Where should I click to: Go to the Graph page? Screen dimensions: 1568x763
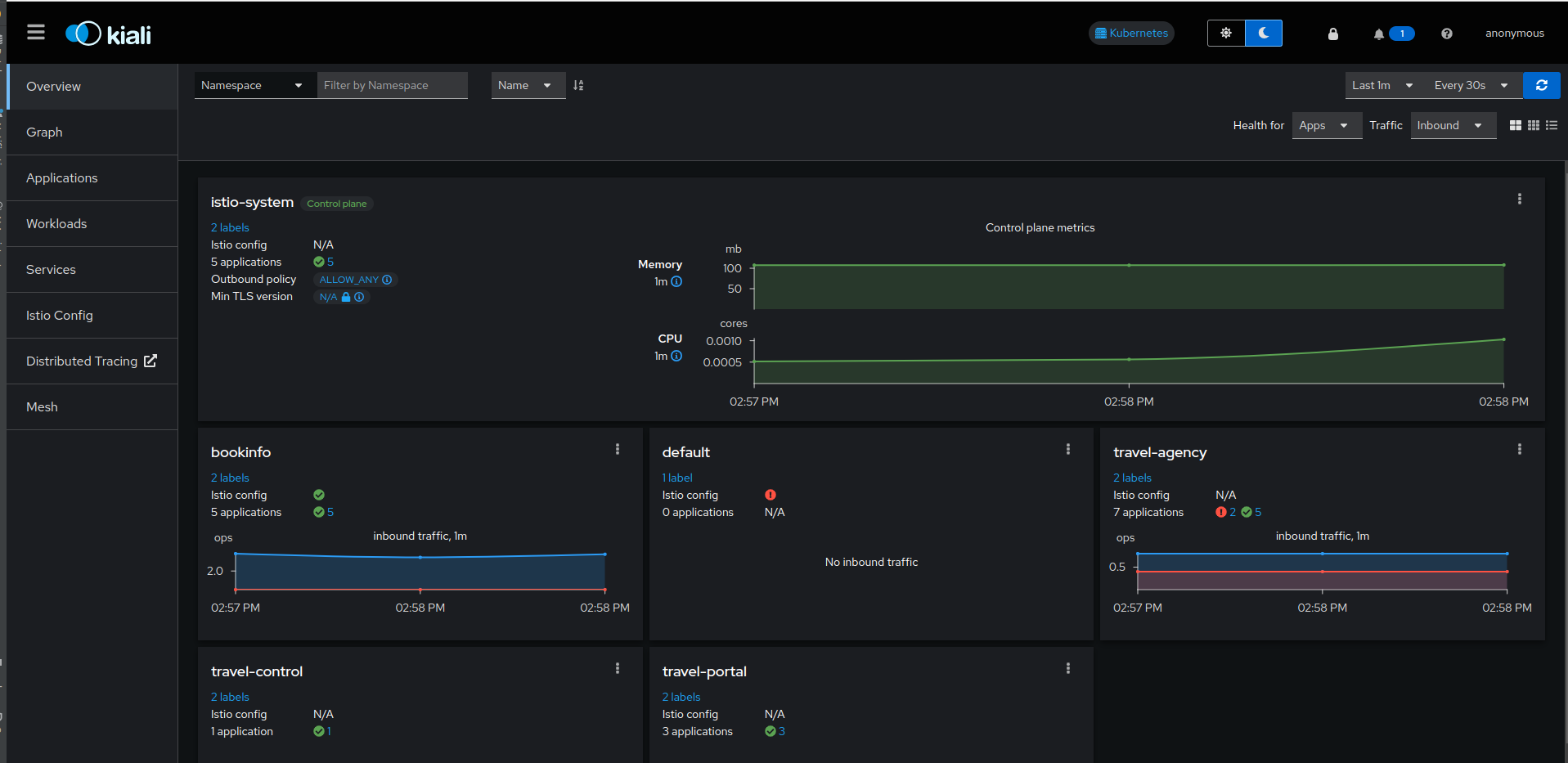pos(44,132)
